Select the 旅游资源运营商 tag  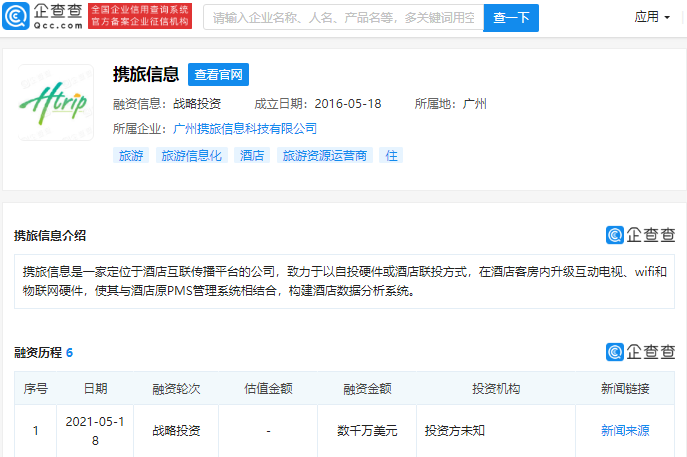tap(325, 156)
